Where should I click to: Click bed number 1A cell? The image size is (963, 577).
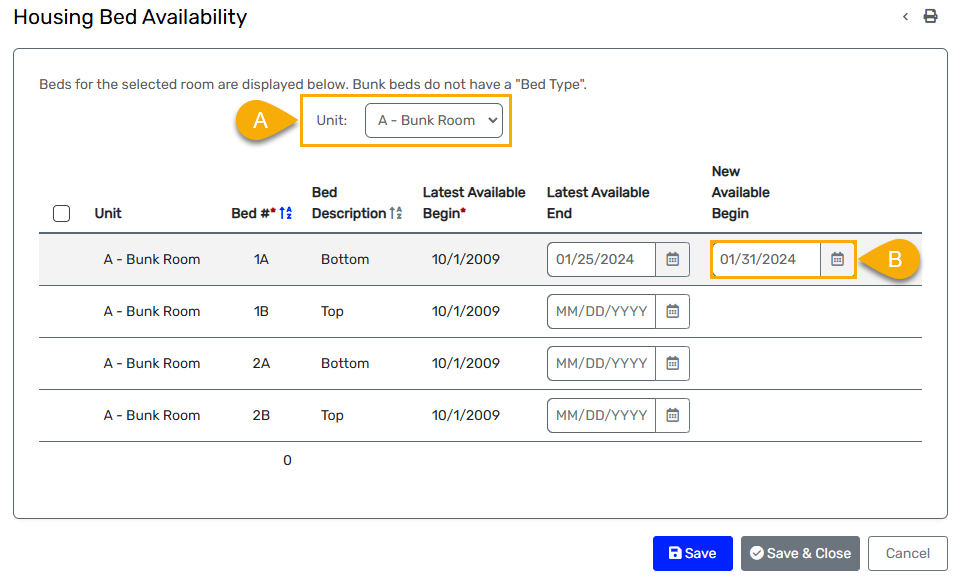click(x=261, y=259)
